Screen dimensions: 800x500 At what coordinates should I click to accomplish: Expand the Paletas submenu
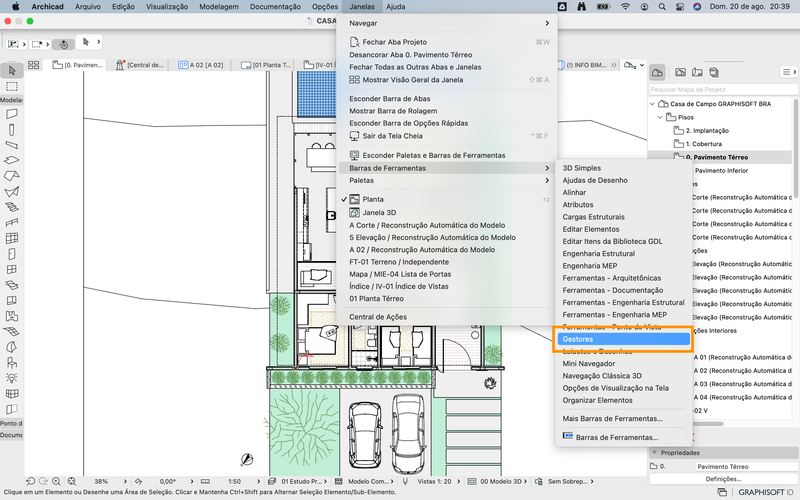[x=446, y=180]
